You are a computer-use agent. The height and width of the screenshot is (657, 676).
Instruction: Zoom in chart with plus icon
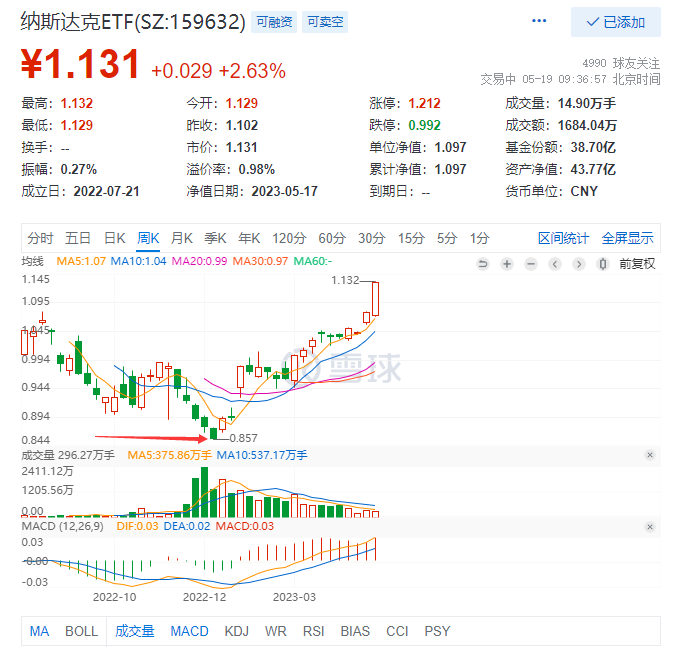pos(507,263)
